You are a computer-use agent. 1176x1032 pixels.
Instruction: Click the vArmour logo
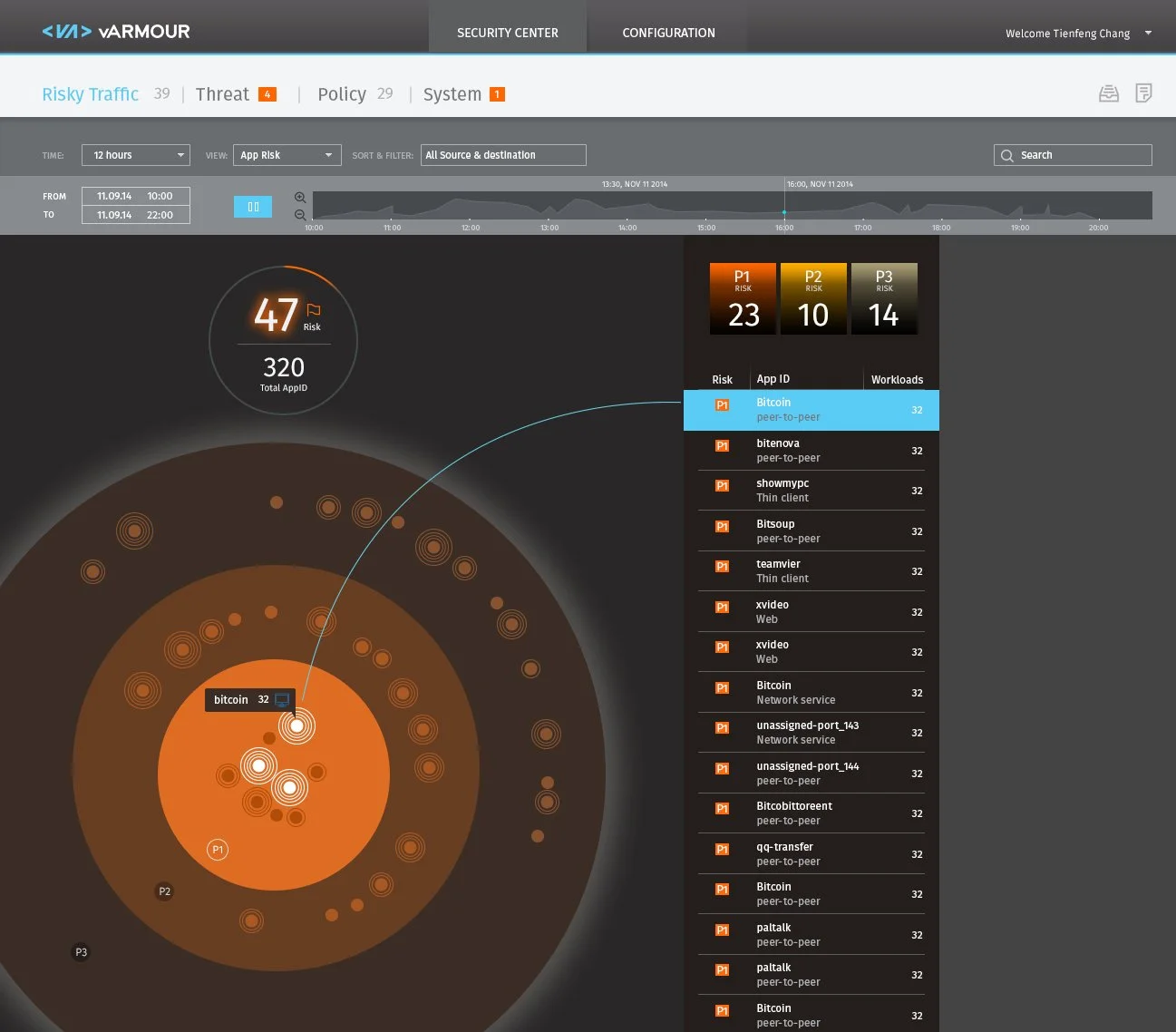point(116,32)
